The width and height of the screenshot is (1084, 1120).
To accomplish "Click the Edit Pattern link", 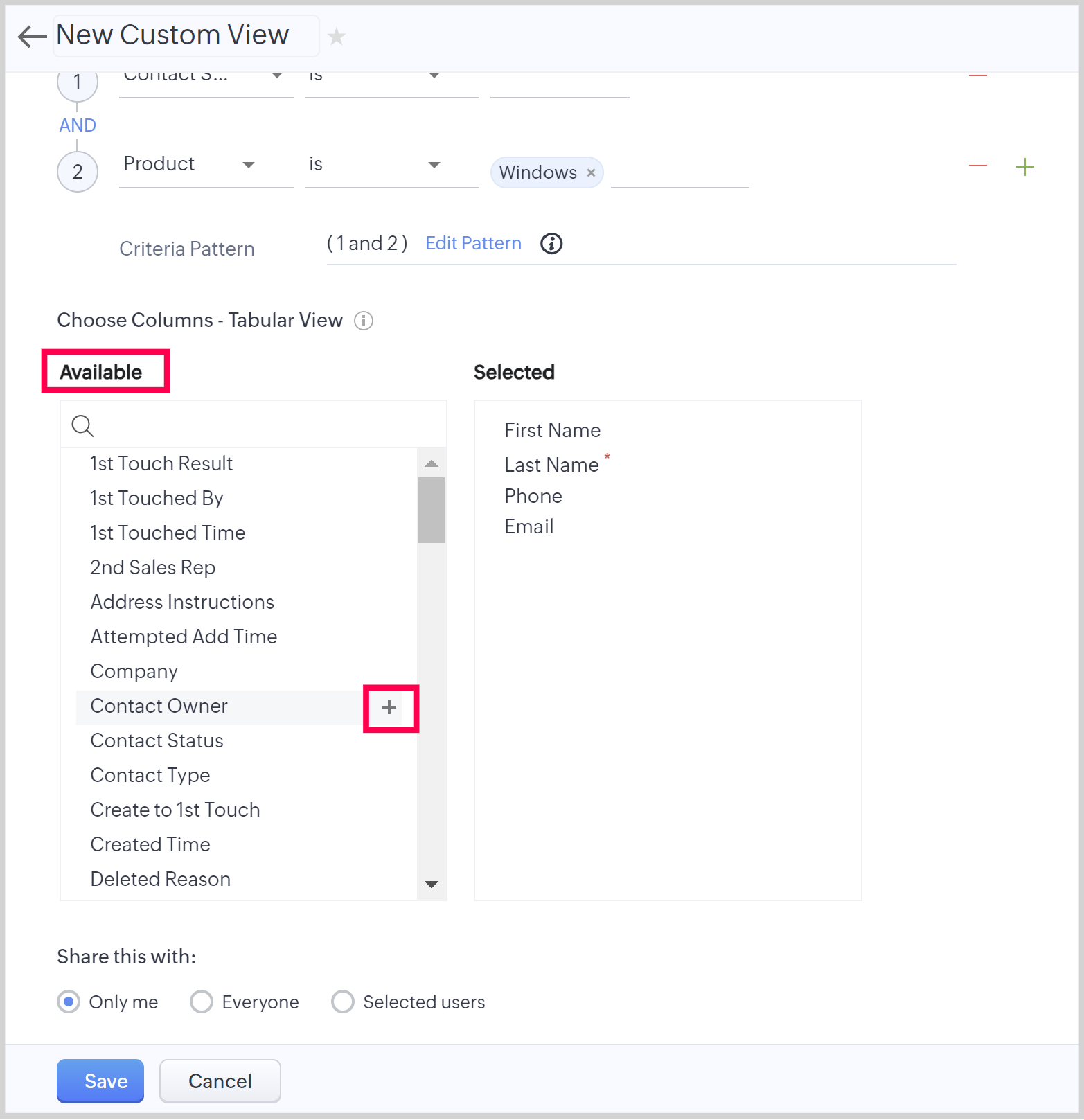I will [473, 244].
